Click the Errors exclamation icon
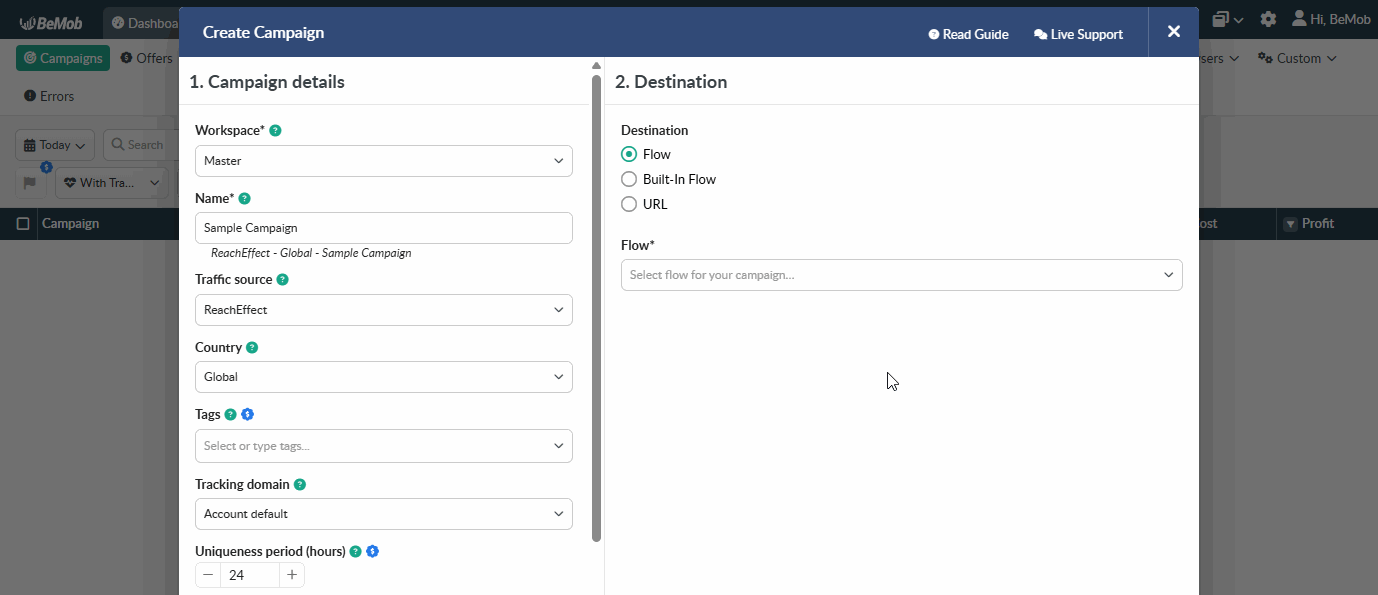The image size is (1378, 595). 29,96
